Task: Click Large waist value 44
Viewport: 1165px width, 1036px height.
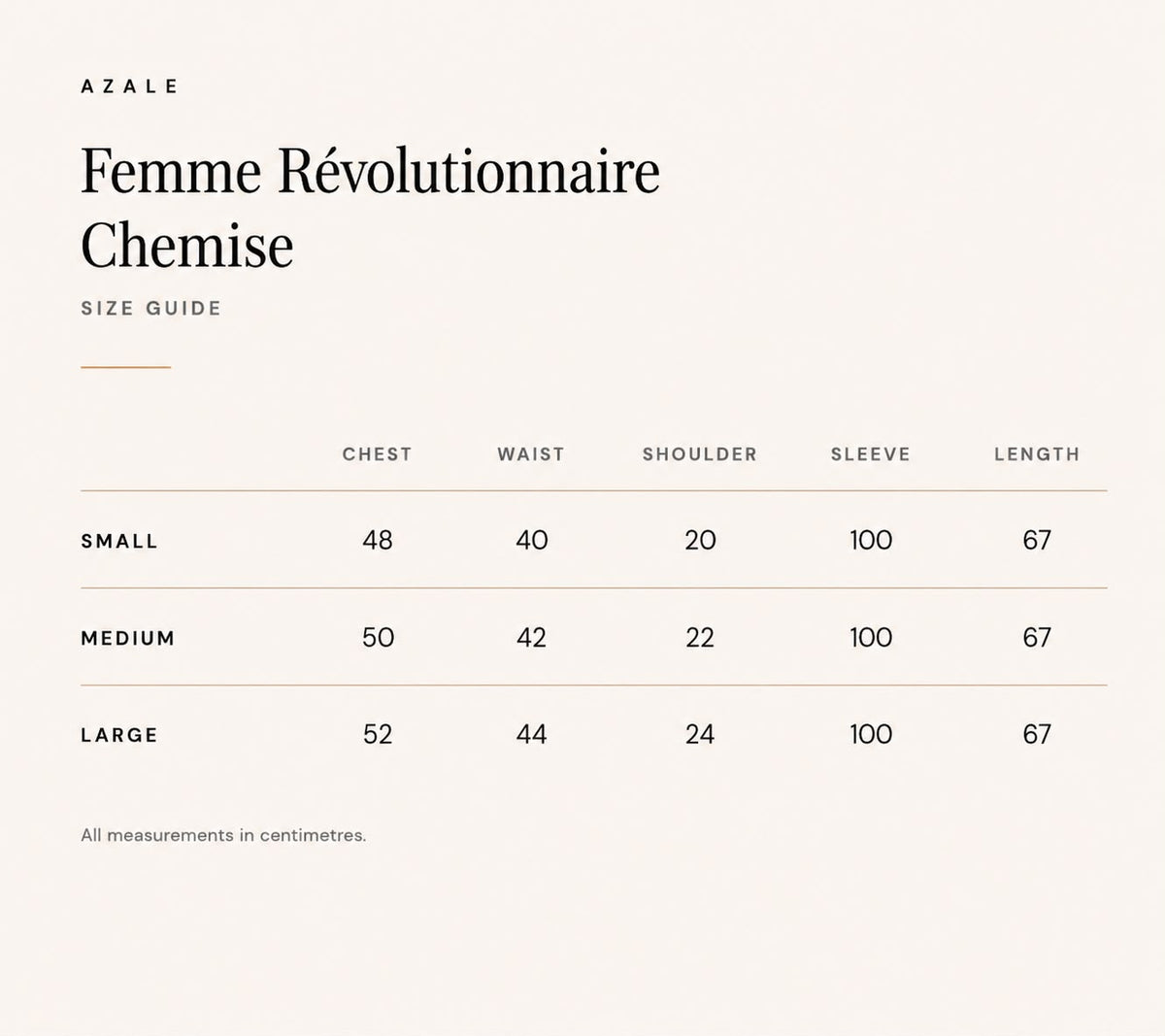Action: [532, 734]
